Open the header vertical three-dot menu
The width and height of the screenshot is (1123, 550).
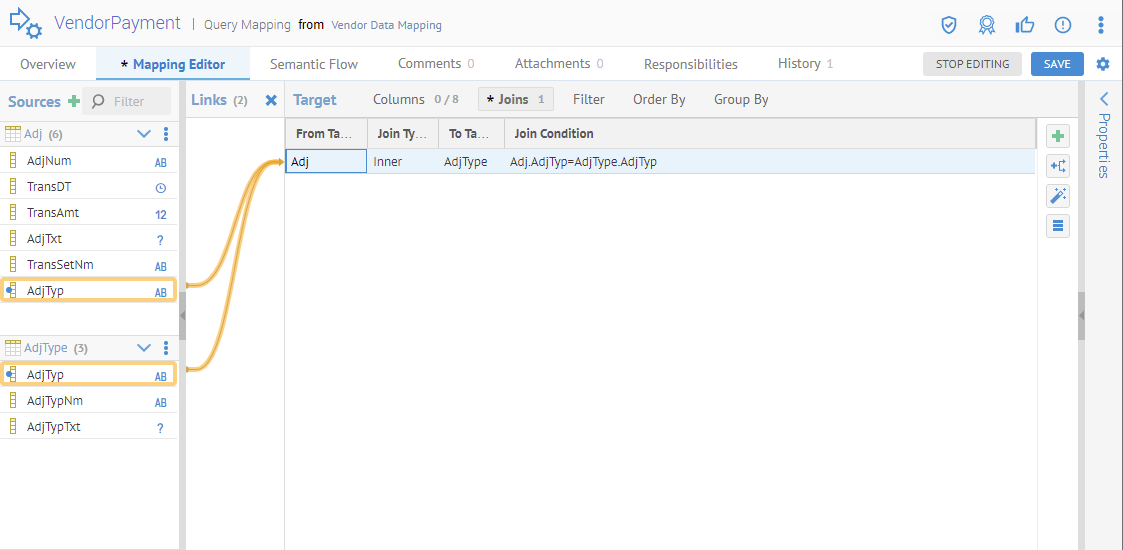pyautogui.click(x=1101, y=25)
